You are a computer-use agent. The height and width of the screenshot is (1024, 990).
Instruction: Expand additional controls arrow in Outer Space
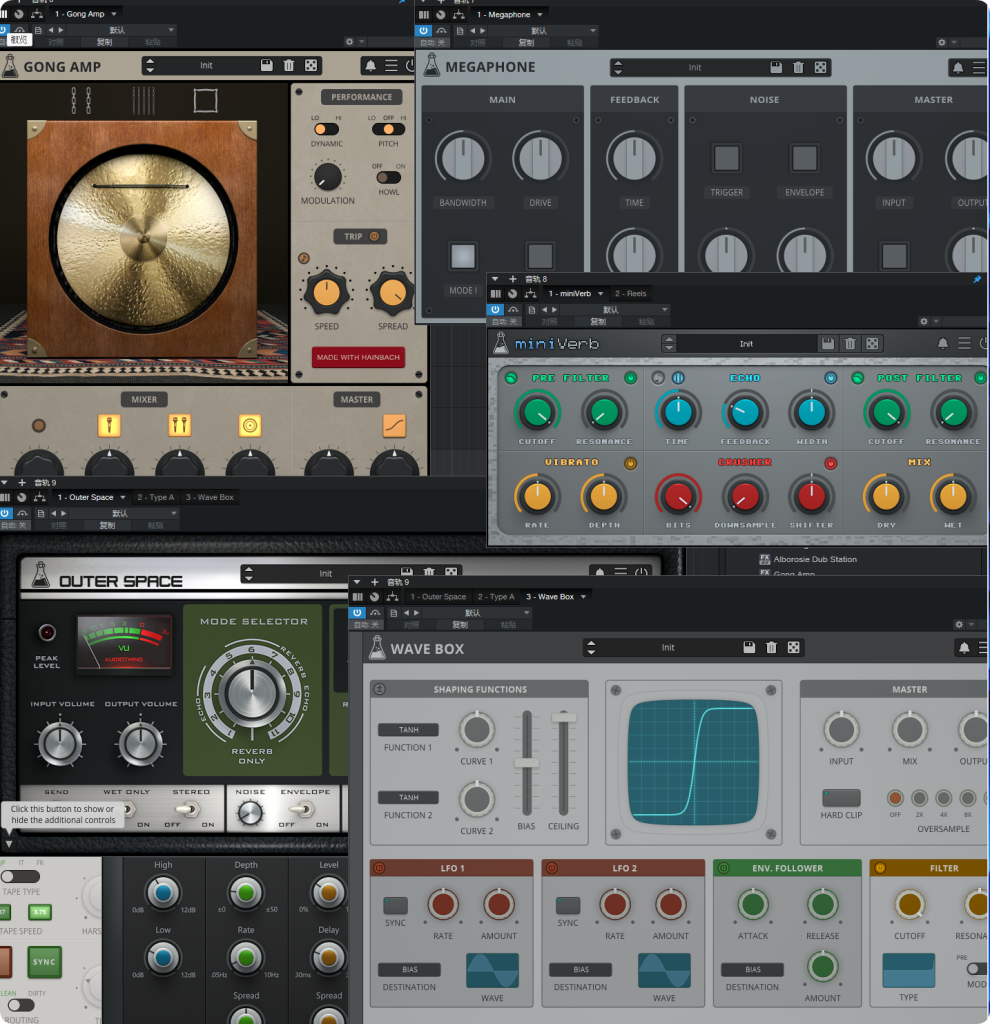pyautogui.click(x=8, y=842)
